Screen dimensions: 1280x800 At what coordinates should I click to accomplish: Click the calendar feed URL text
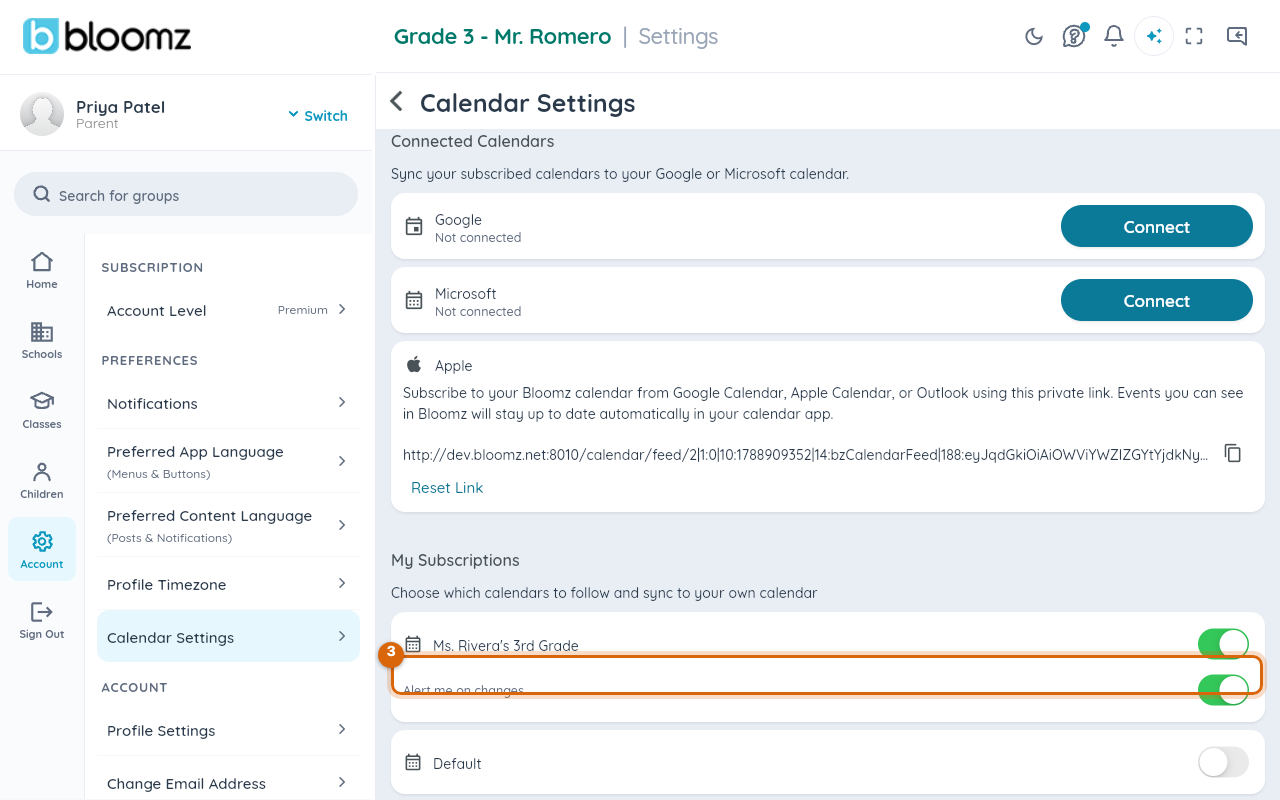coord(805,454)
